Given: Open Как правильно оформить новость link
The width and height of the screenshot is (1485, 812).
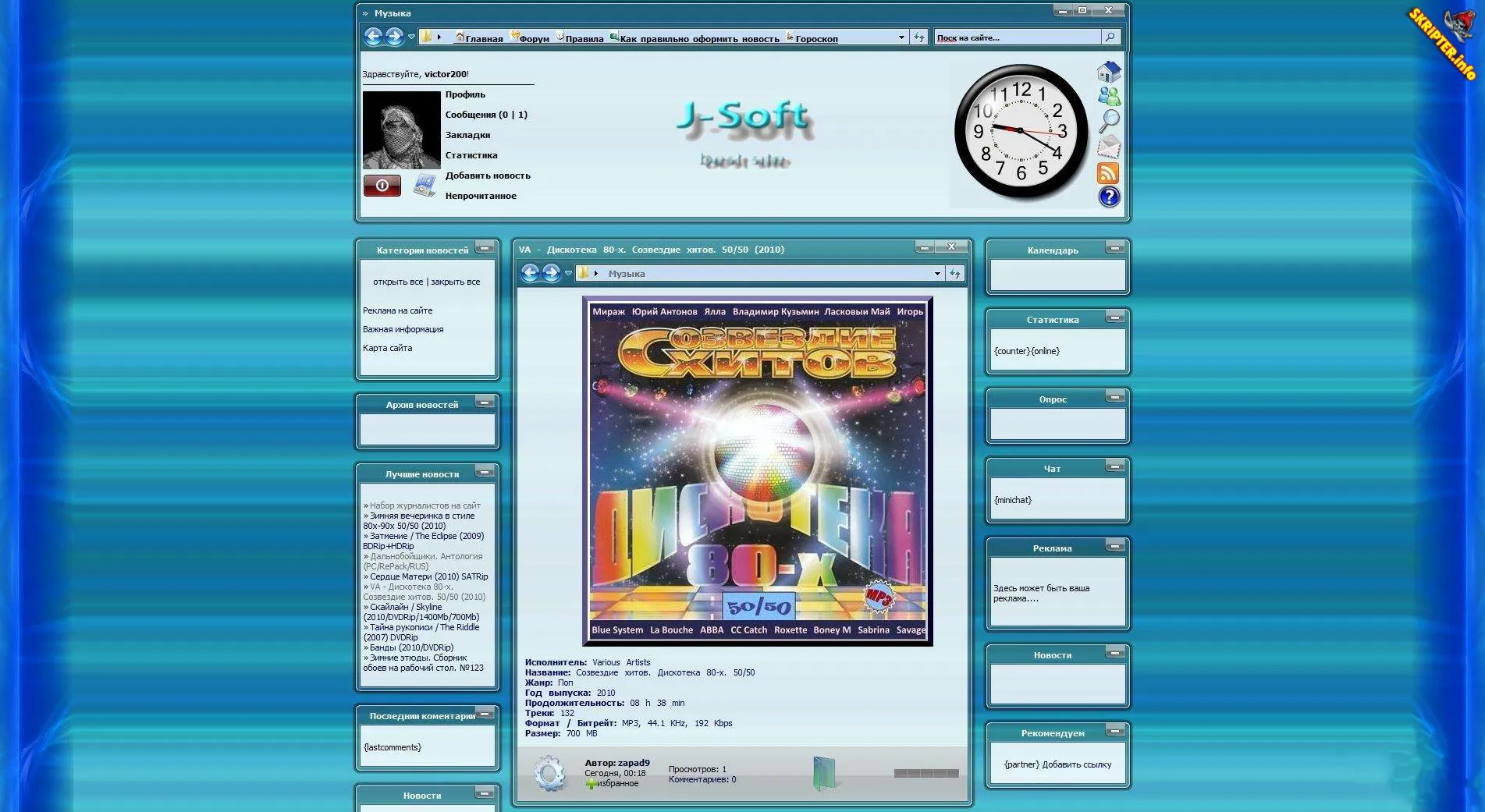Looking at the screenshot, I should pyautogui.click(x=699, y=39).
